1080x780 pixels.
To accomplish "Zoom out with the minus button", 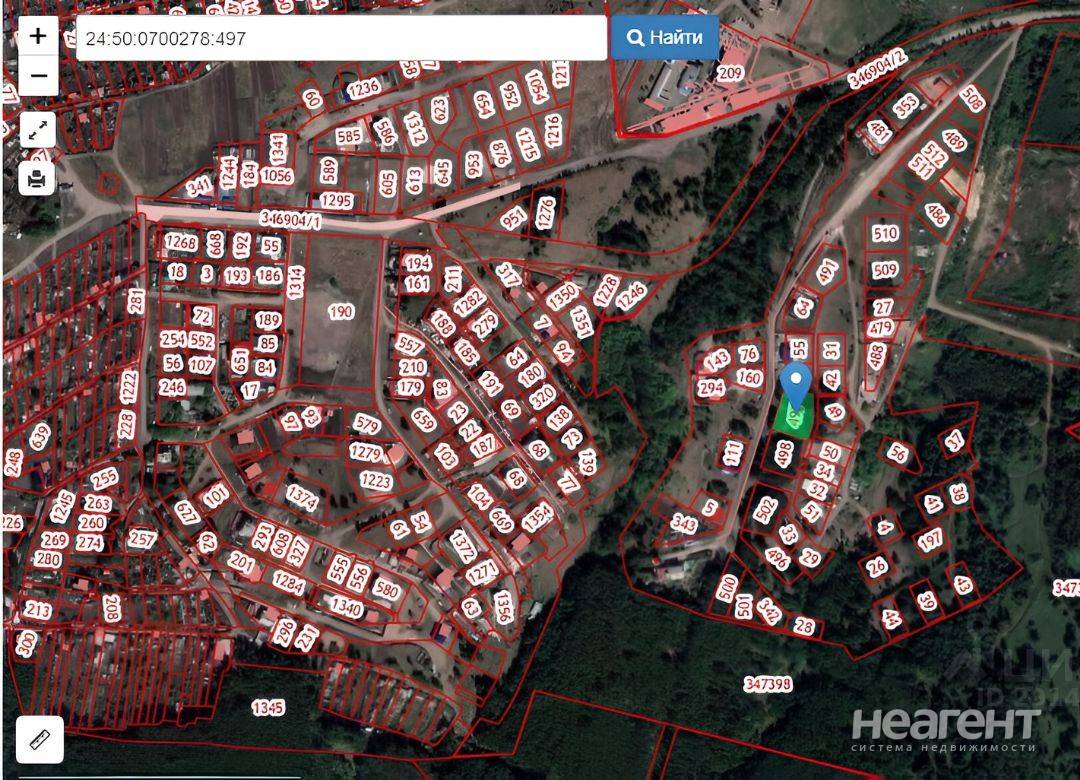I will pyautogui.click(x=38, y=75).
